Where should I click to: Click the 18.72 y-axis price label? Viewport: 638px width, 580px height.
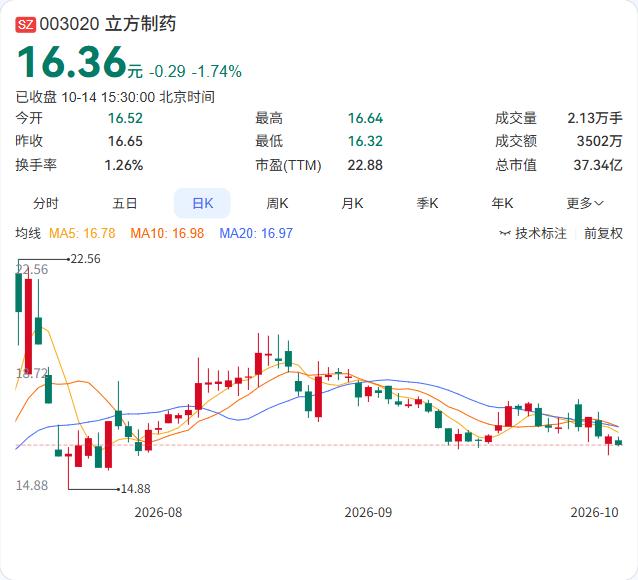pyautogui.click(x=32, y=373)
